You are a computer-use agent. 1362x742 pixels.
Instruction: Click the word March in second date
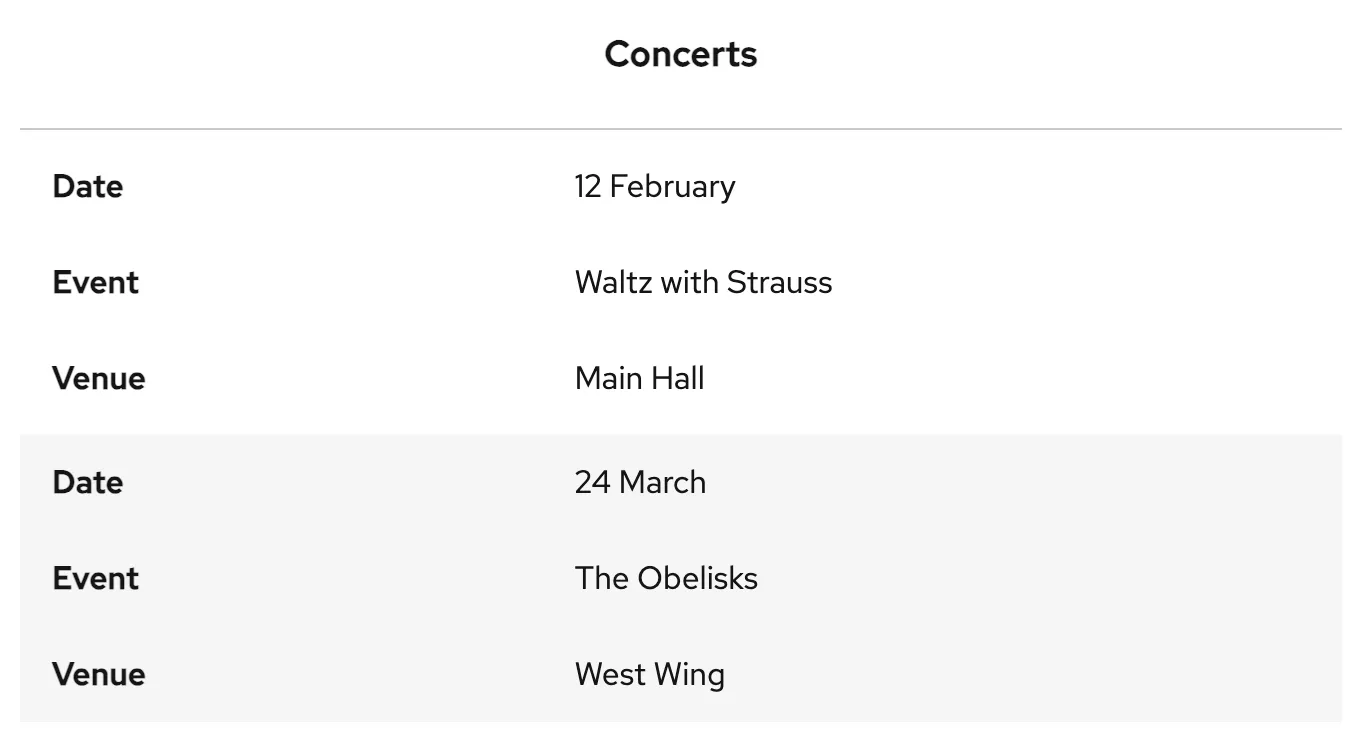pos(662,482)
